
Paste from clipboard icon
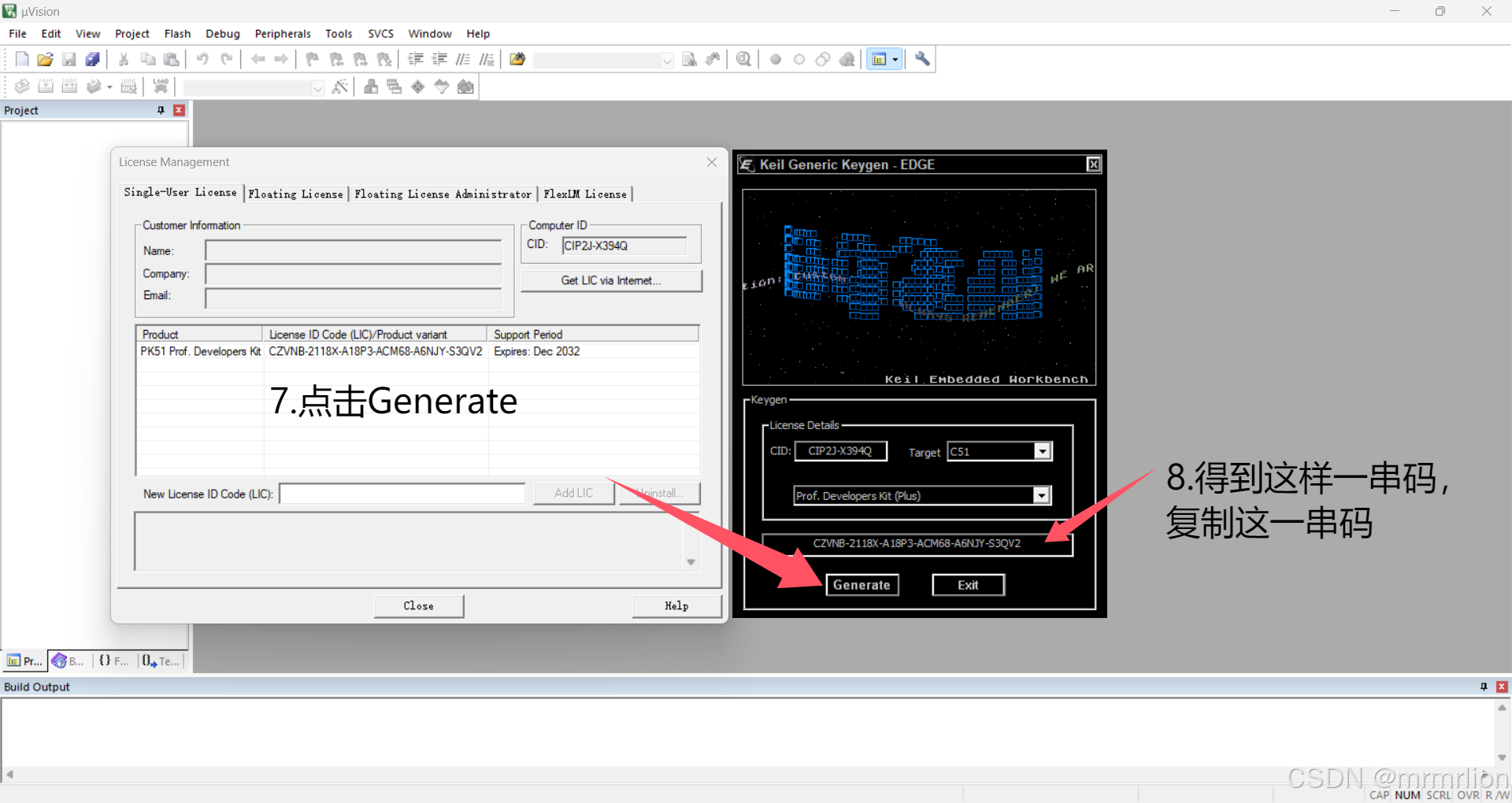coord(171,59)
